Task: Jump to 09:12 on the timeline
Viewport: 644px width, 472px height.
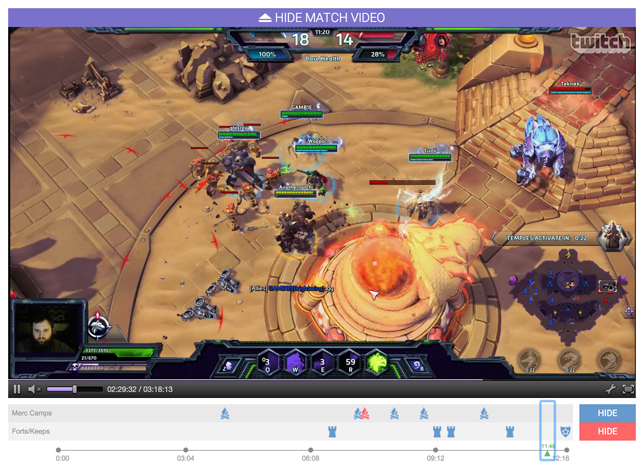Action: click(x=436, y=450)
